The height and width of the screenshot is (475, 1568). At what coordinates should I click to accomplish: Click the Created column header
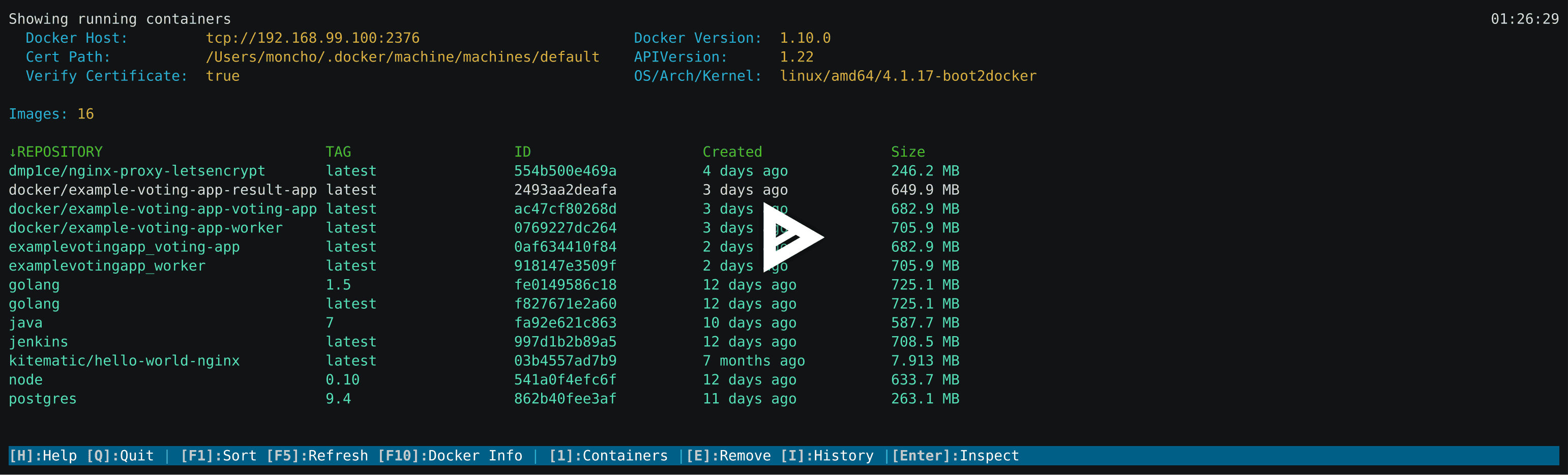(x=732, y=151)
